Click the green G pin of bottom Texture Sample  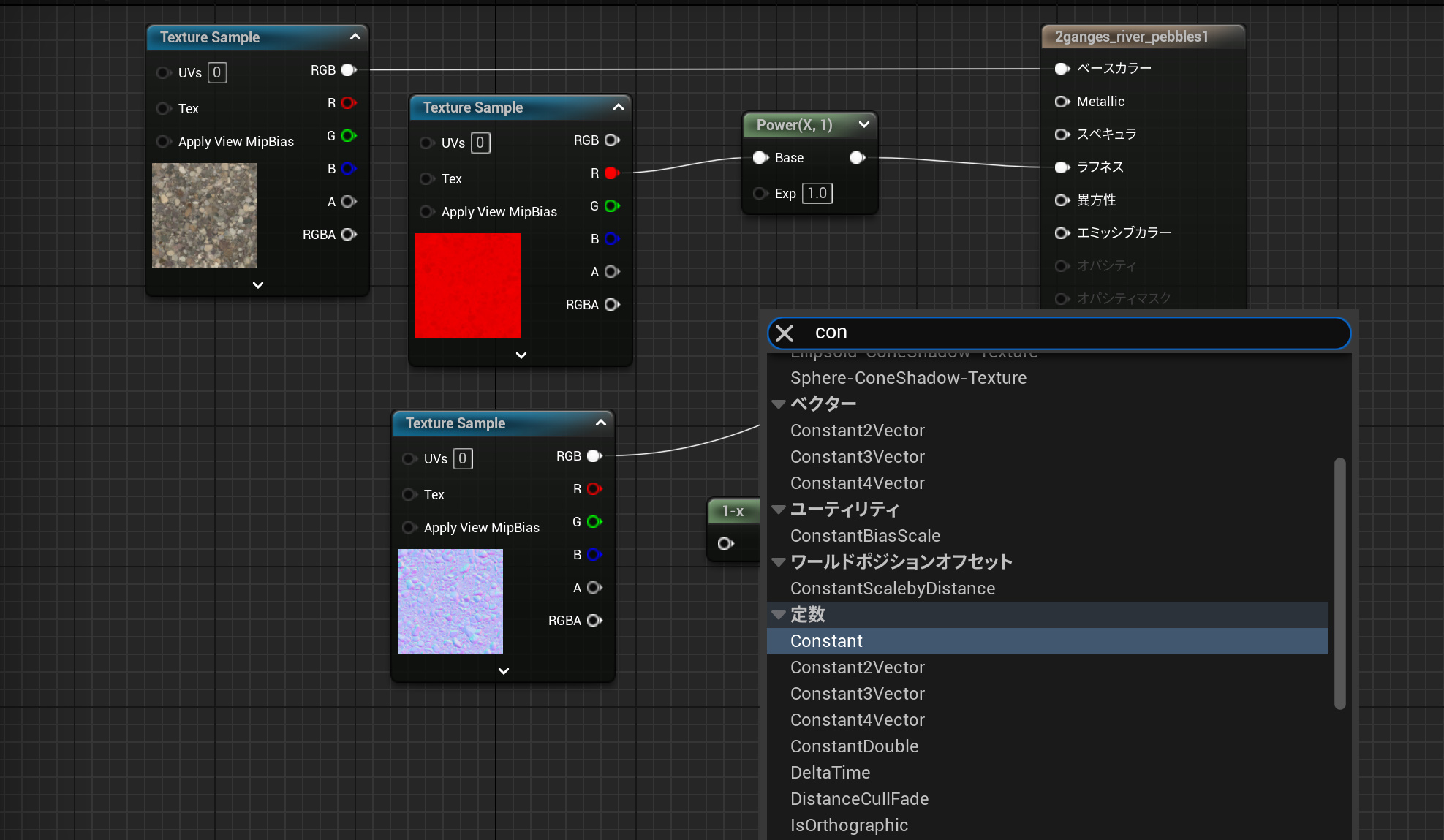pyautogui.click(x=594, y=522)
